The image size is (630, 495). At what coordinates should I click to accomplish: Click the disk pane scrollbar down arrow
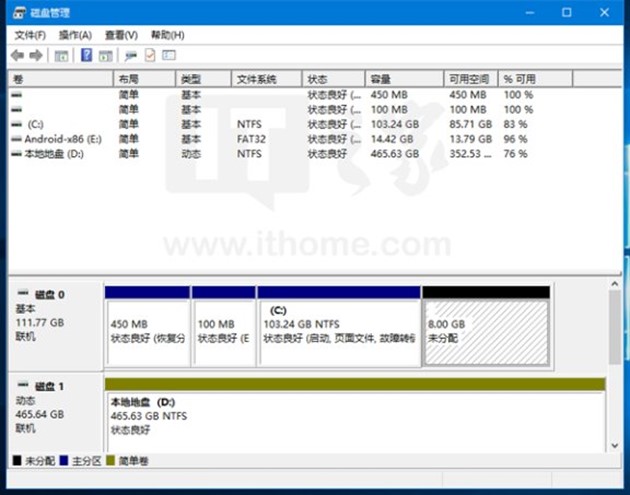(x=615, y=445)
